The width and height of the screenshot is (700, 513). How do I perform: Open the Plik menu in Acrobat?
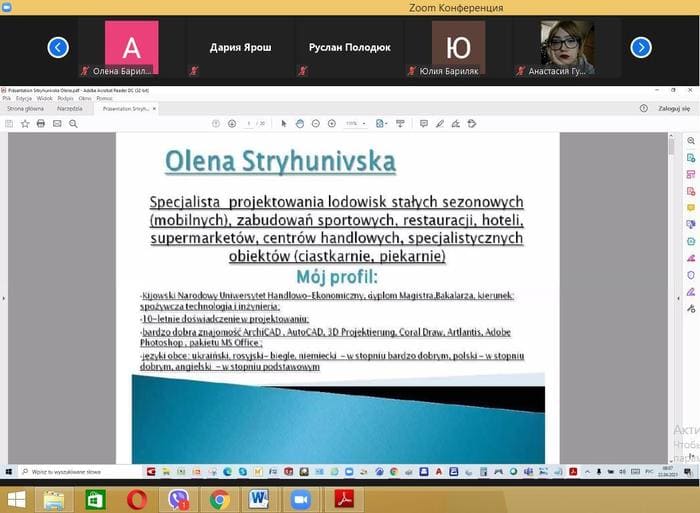click(7, 98)
